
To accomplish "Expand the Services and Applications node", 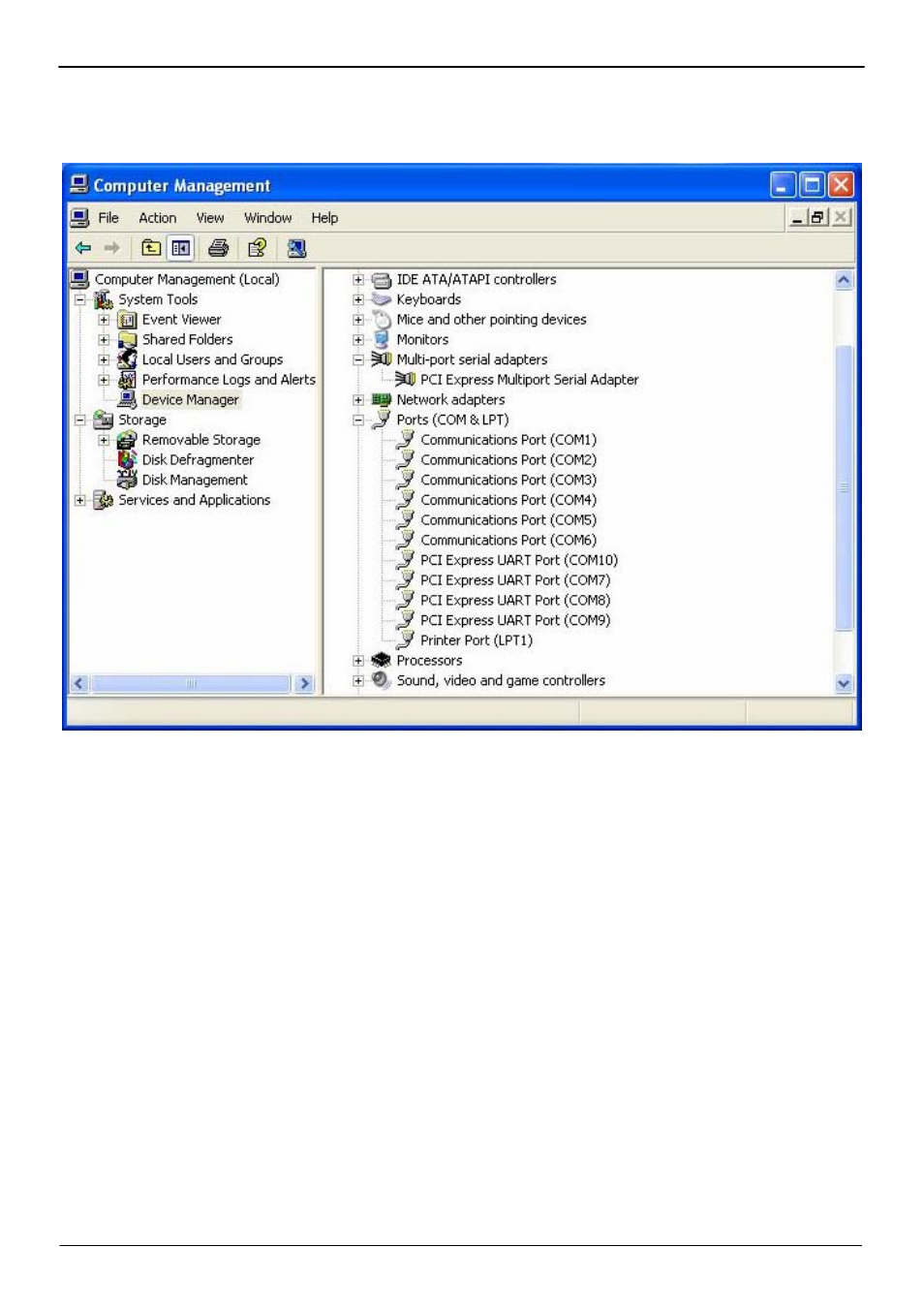I will [80, 500].
